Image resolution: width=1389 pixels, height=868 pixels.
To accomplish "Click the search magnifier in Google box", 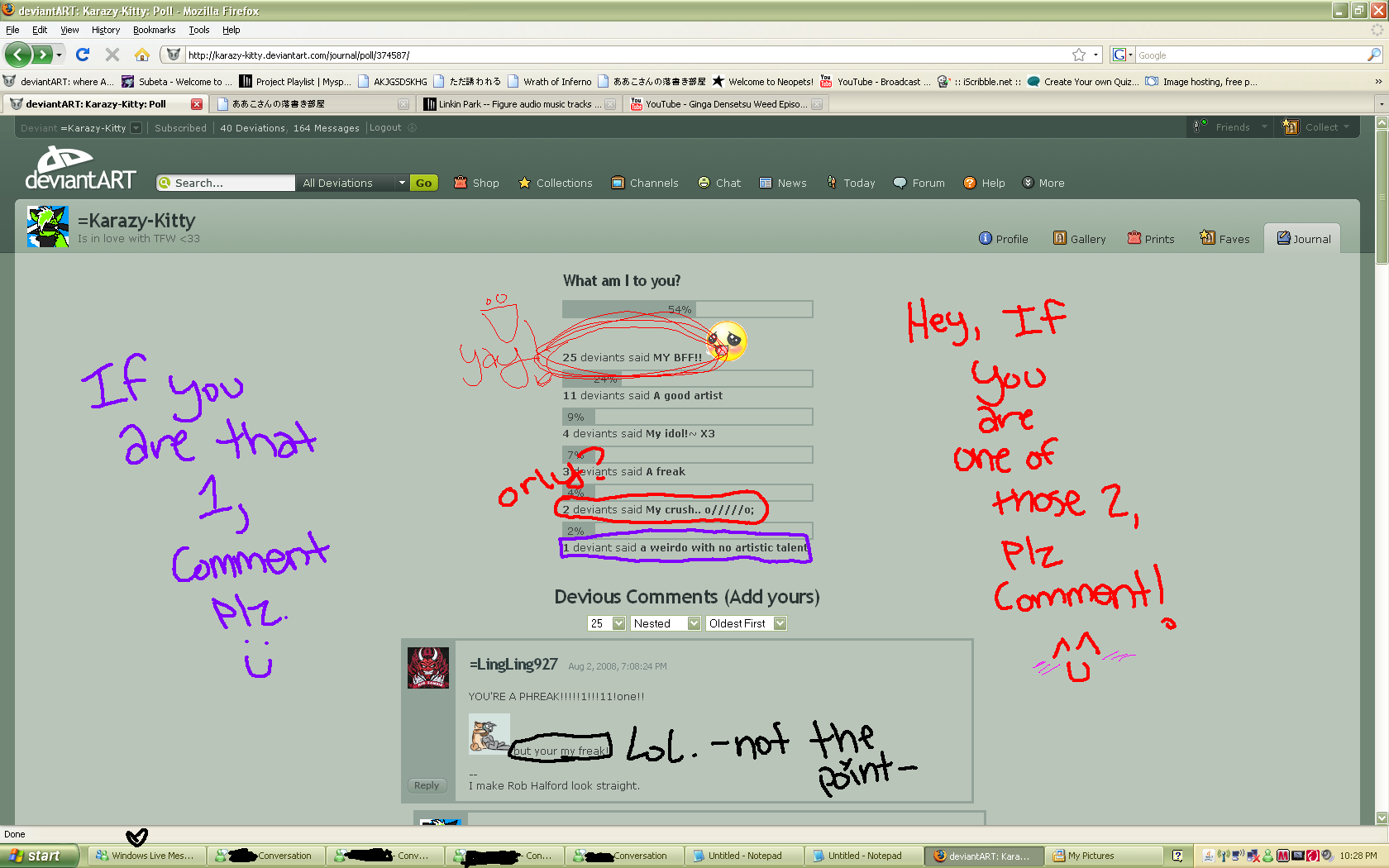I will pyautogui.click(x=1373, y=55).
